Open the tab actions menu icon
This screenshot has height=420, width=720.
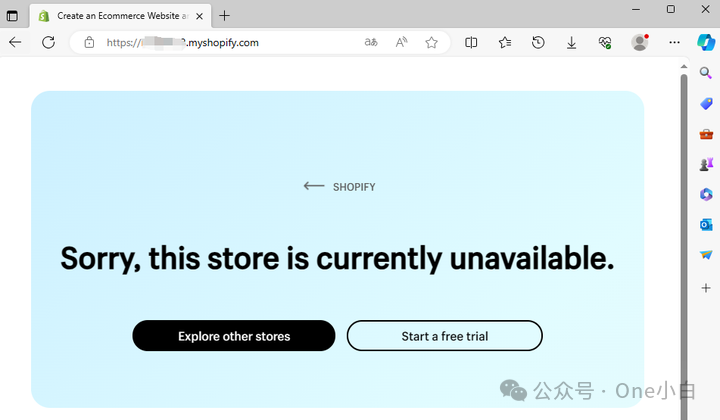click(x=12, y=16)
